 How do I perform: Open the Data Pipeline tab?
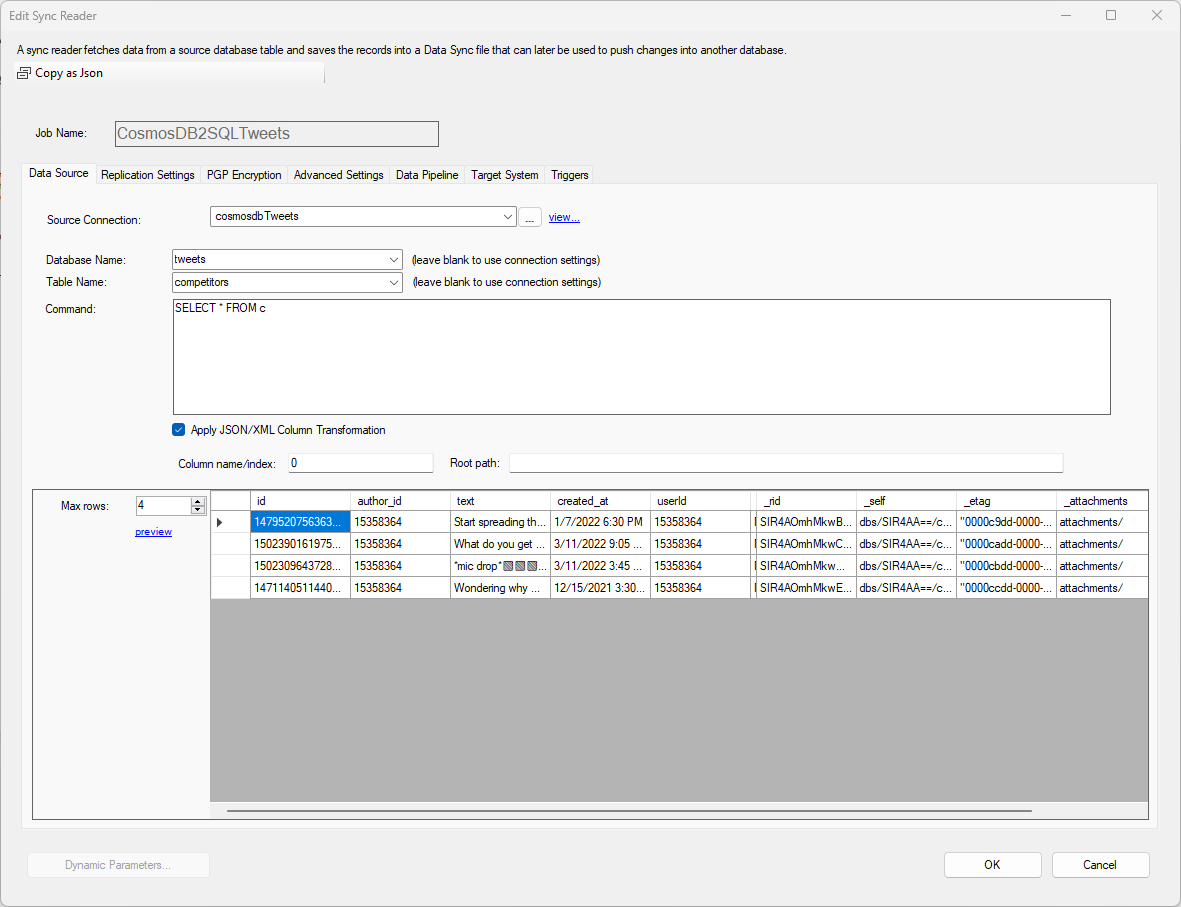tap(427, 175)
